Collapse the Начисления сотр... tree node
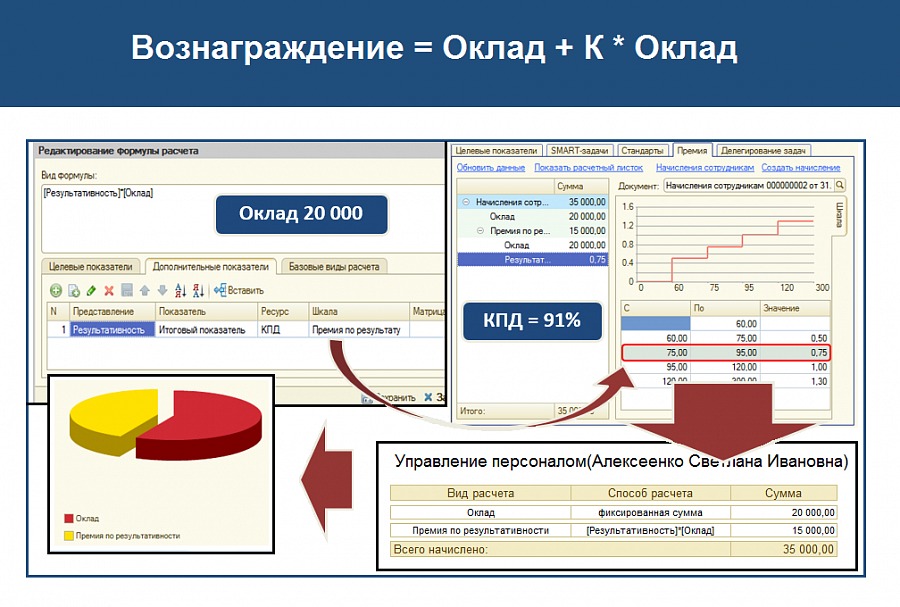 tap(466, 202)
